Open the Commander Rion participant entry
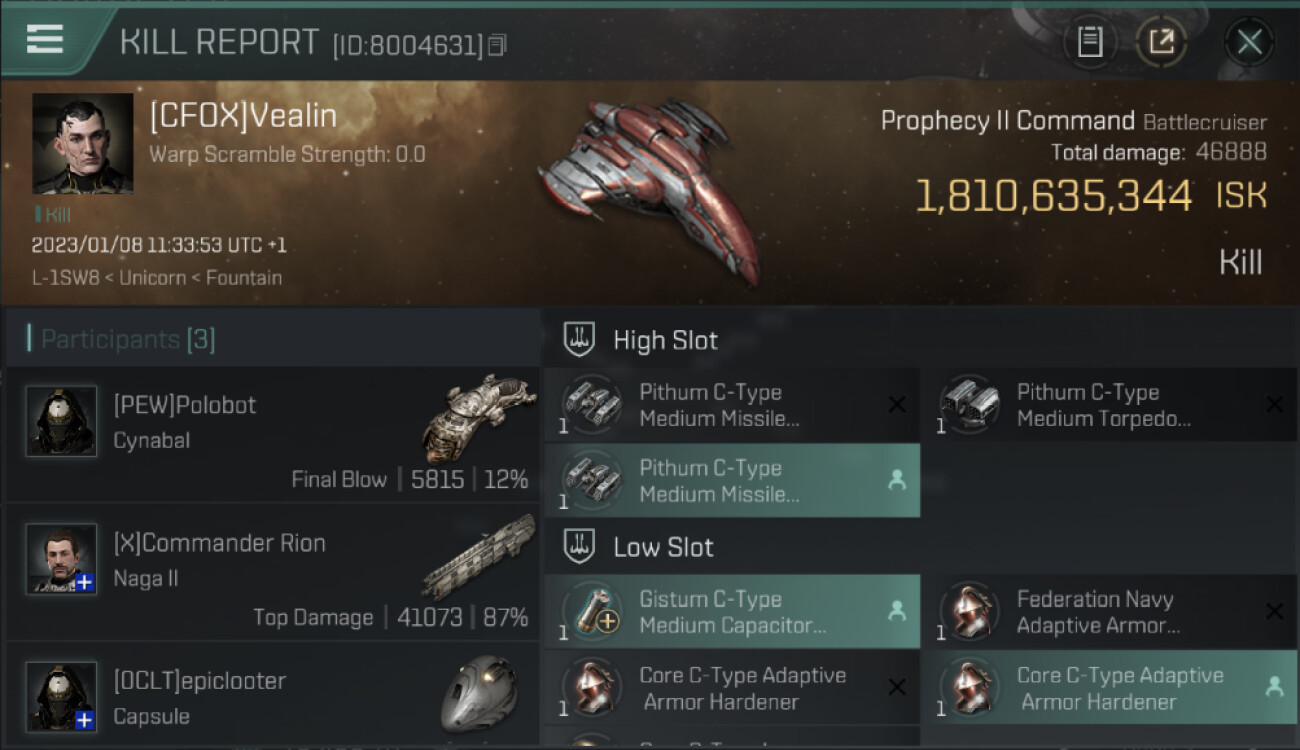 [272, 572]
